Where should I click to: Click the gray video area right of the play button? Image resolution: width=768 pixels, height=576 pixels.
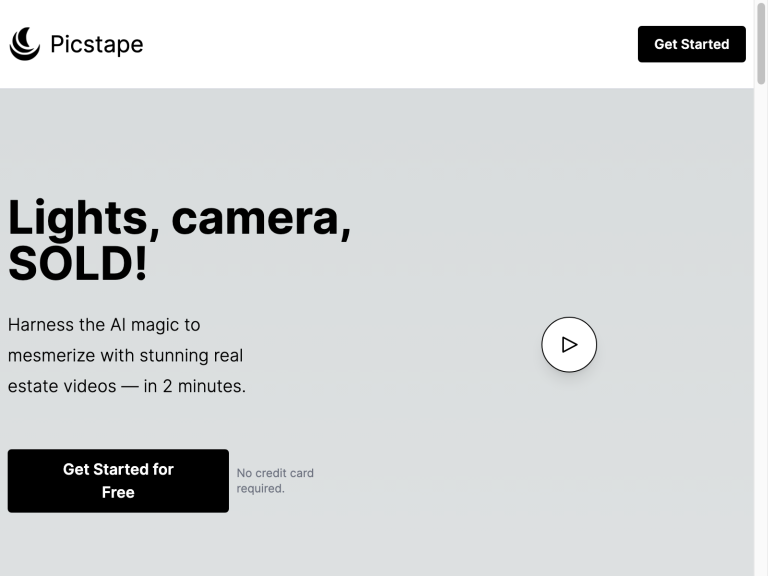pyautogui.click(x=680, y=345)
